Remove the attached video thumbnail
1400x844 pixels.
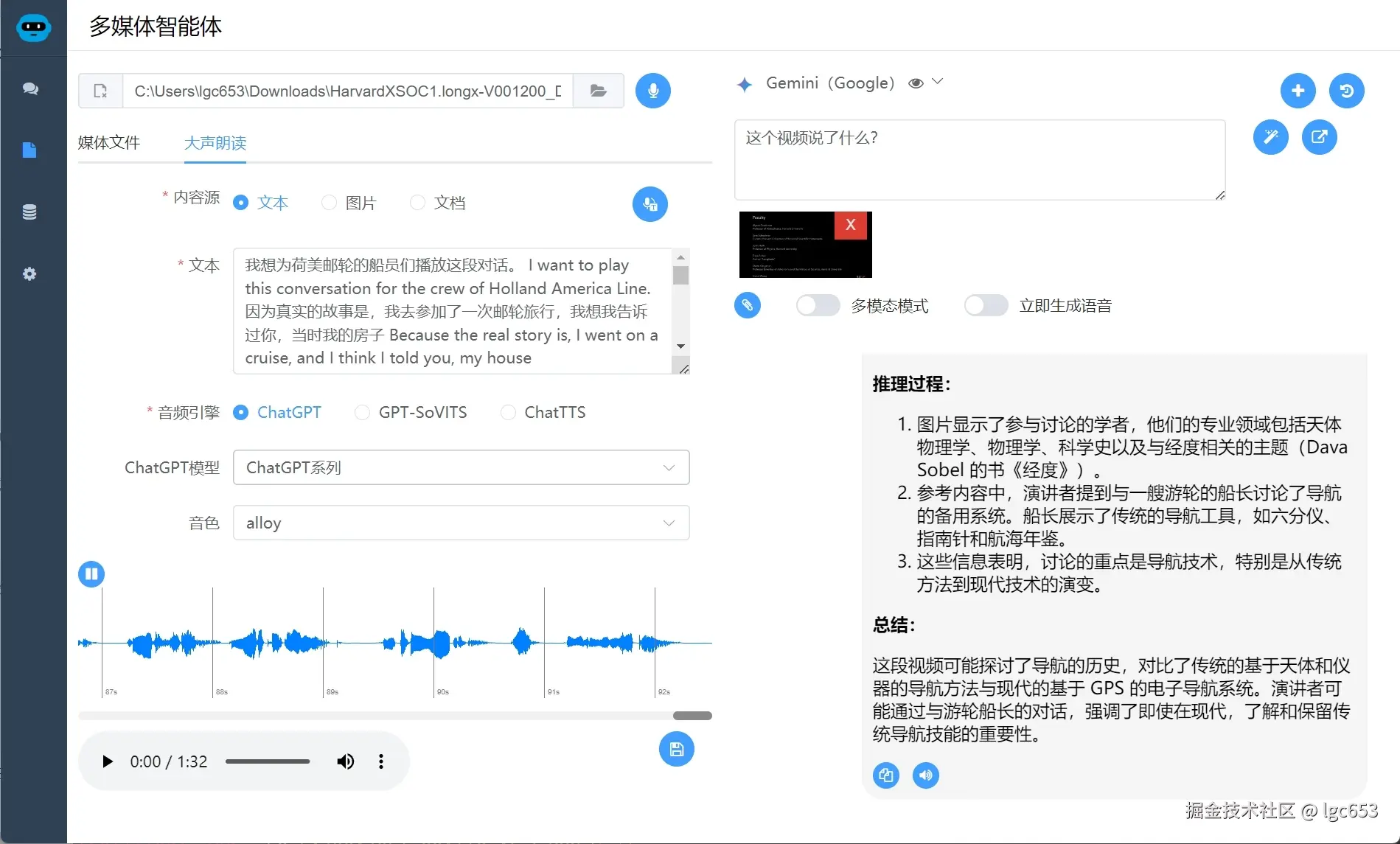pos(851,225)
